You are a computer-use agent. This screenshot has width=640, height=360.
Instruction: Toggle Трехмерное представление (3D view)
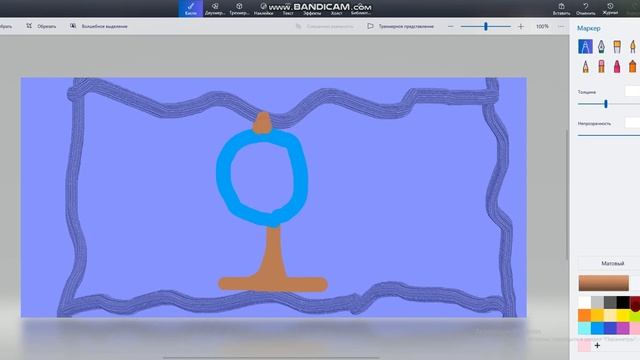(400, 26)
